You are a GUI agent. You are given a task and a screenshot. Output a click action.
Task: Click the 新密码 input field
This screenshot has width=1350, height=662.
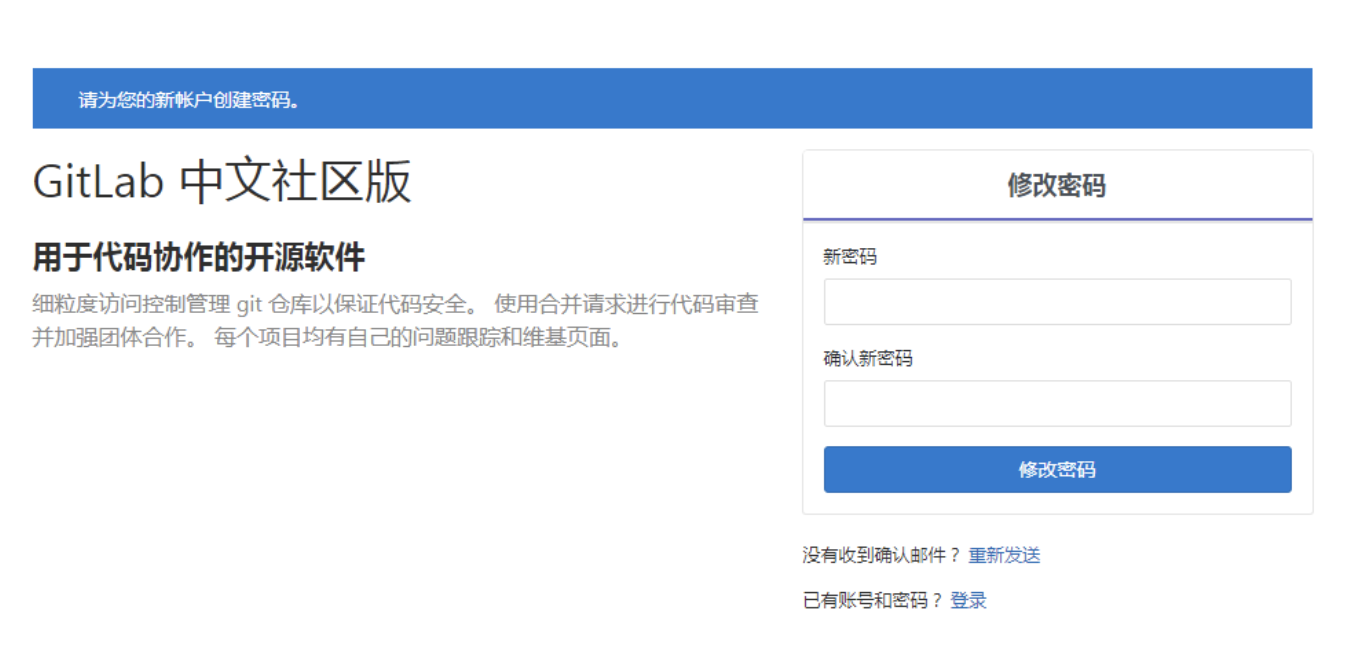(1057, 302)
